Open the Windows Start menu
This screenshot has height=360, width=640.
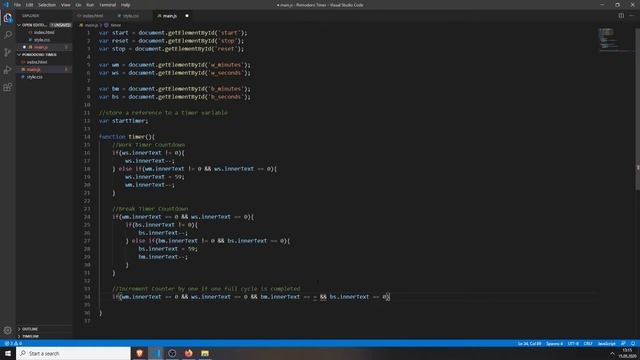point(8,353)
